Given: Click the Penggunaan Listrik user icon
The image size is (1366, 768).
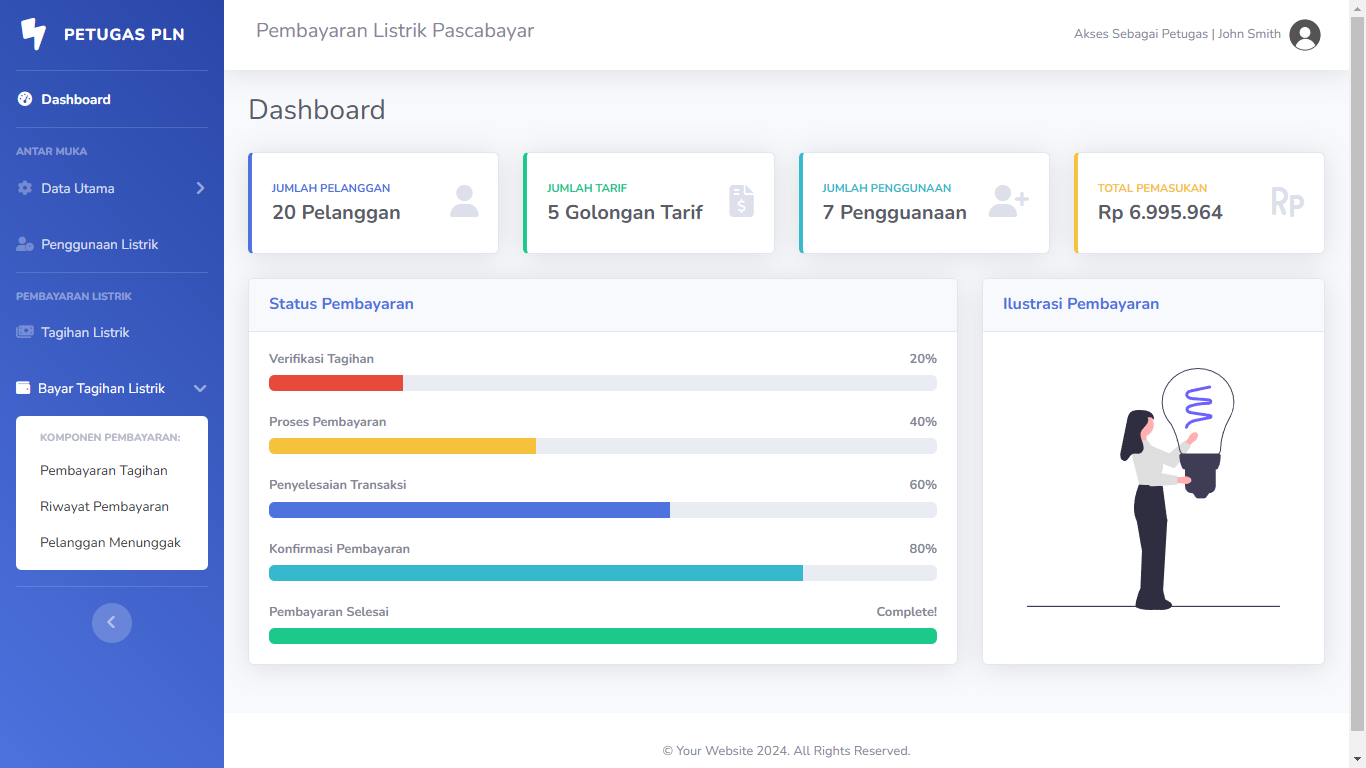Looking at the screenshot, I should [x=25, y=244].
